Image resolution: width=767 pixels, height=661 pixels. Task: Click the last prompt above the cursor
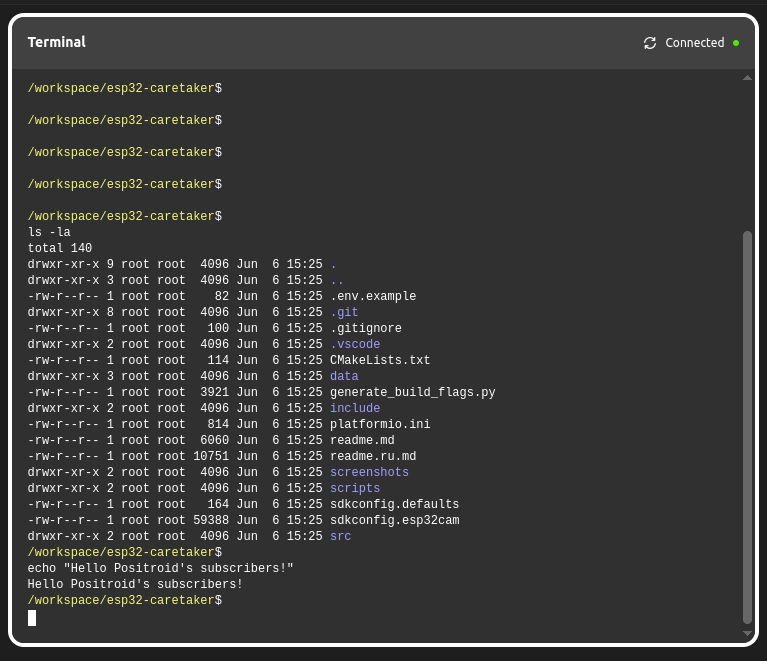coord(125,600)
